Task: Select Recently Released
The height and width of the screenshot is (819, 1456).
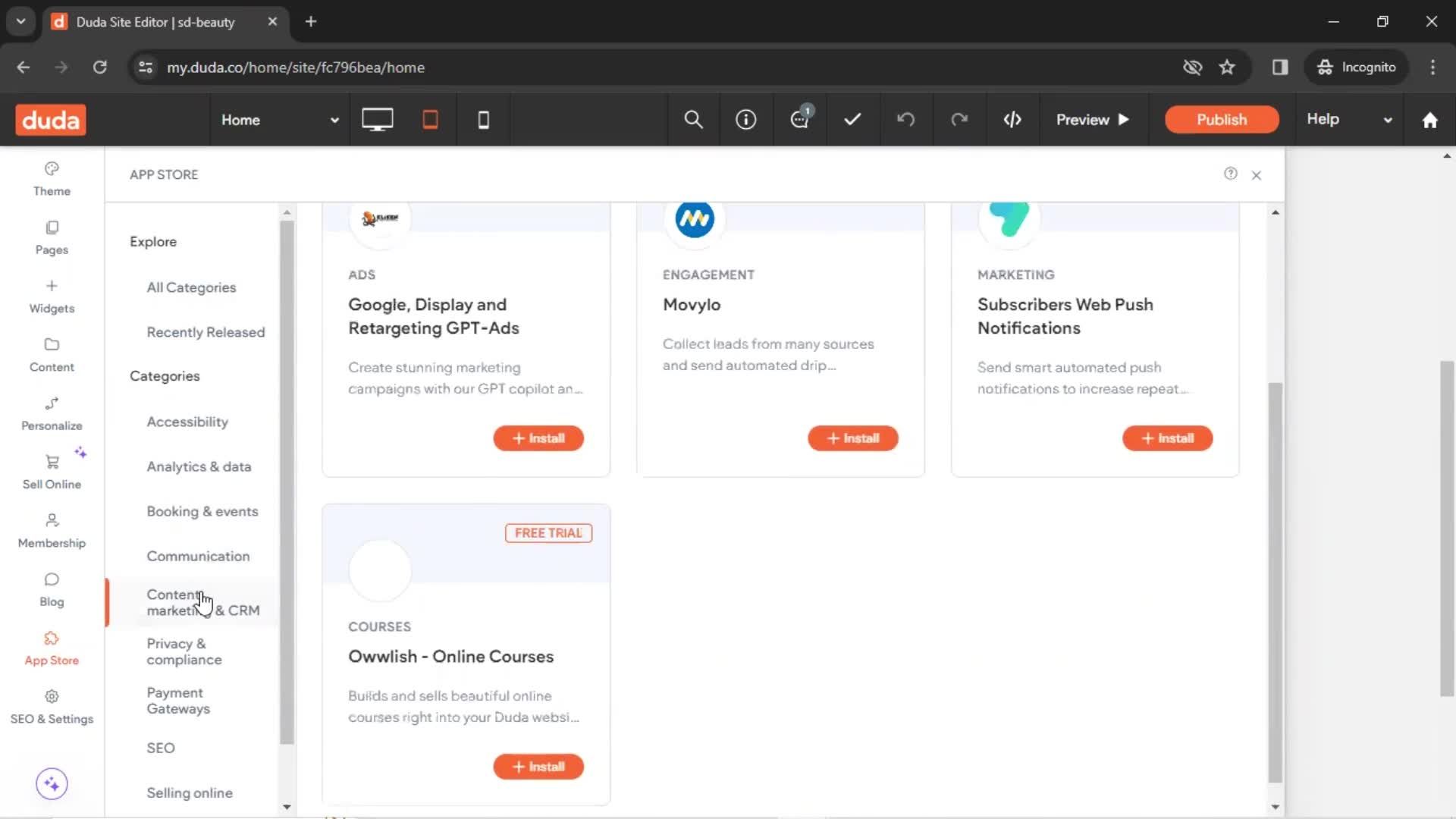Action: pos(206,332)
